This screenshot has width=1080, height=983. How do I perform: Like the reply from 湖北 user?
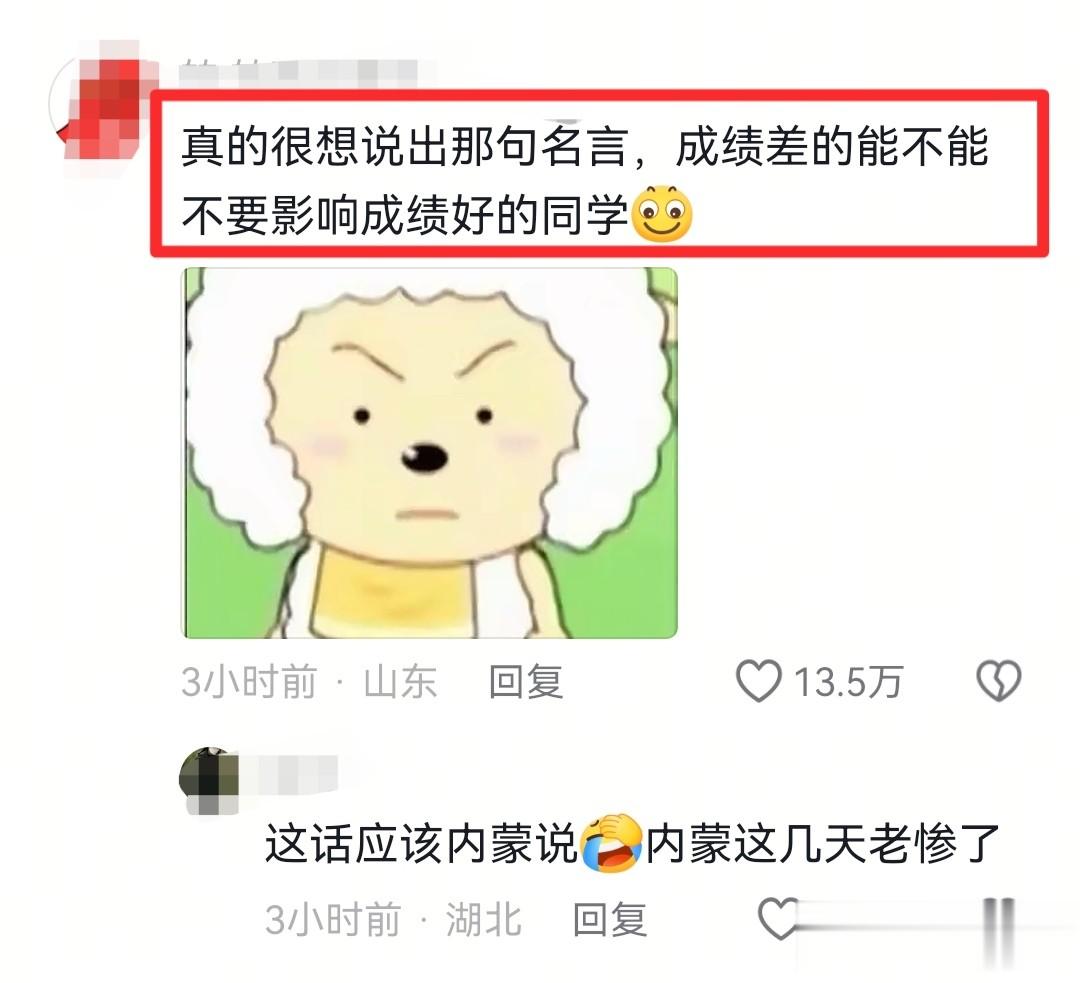[779, 918]
